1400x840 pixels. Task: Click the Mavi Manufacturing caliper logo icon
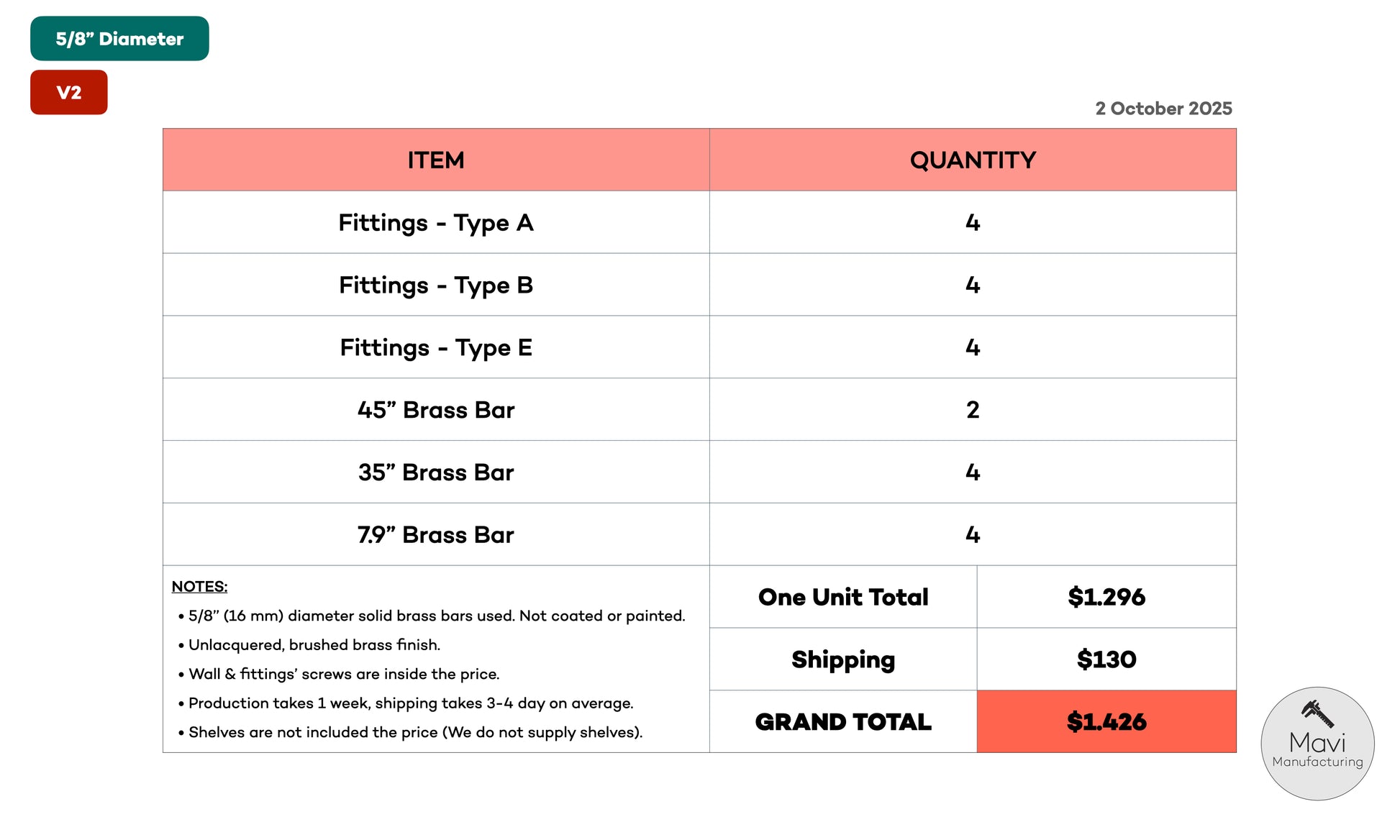(1317, 714)
